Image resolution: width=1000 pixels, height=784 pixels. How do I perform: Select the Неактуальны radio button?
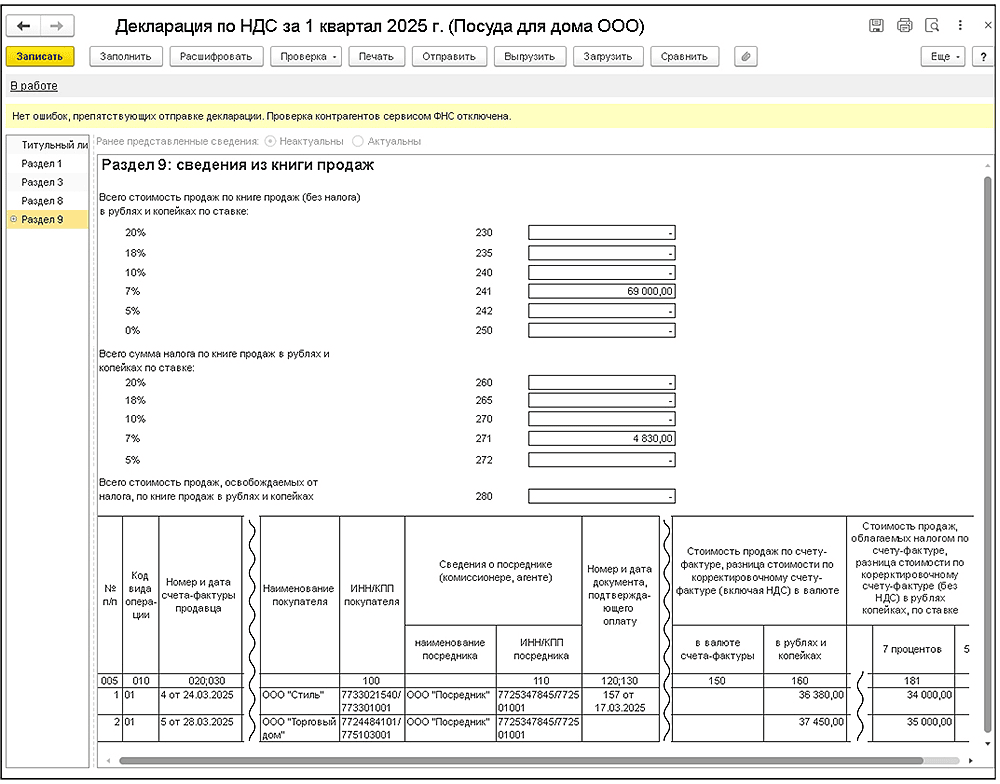pos(271,142)
